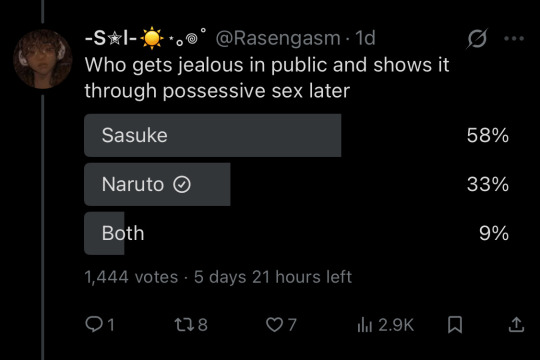View analytics via the bar chart icon
The height and width of the screenshot is (360, 540).
point(364,325)
